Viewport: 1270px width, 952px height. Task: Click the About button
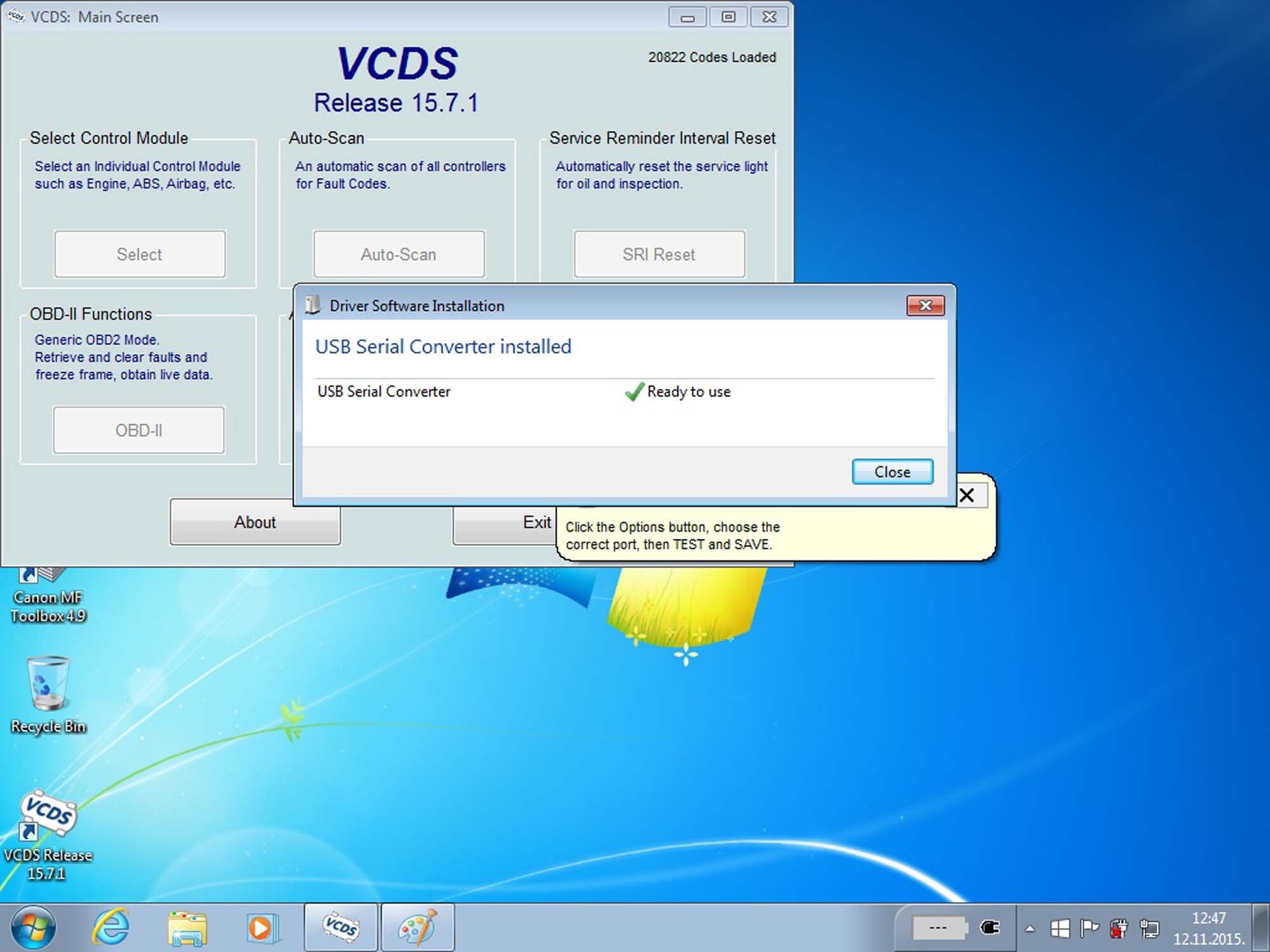point(255,522)
